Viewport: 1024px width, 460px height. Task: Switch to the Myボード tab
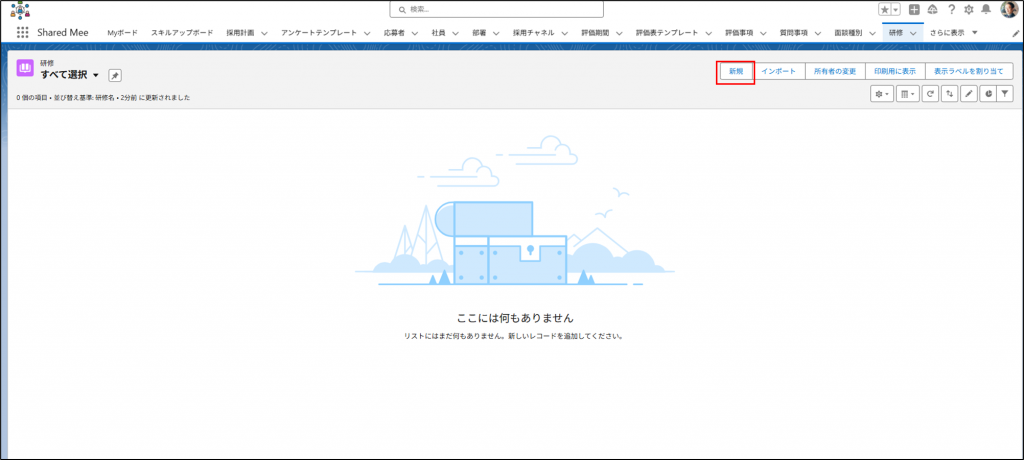(122, 33)
